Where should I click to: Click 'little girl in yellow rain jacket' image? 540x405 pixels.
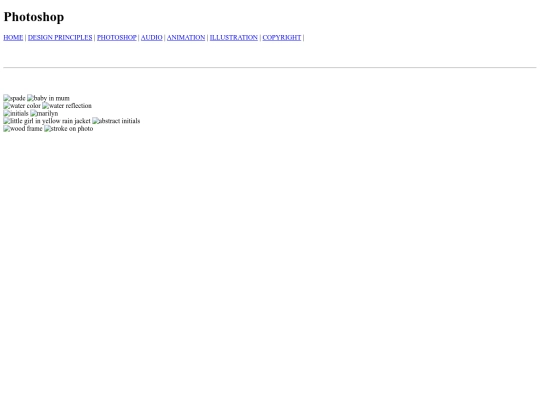pos(47,121)
